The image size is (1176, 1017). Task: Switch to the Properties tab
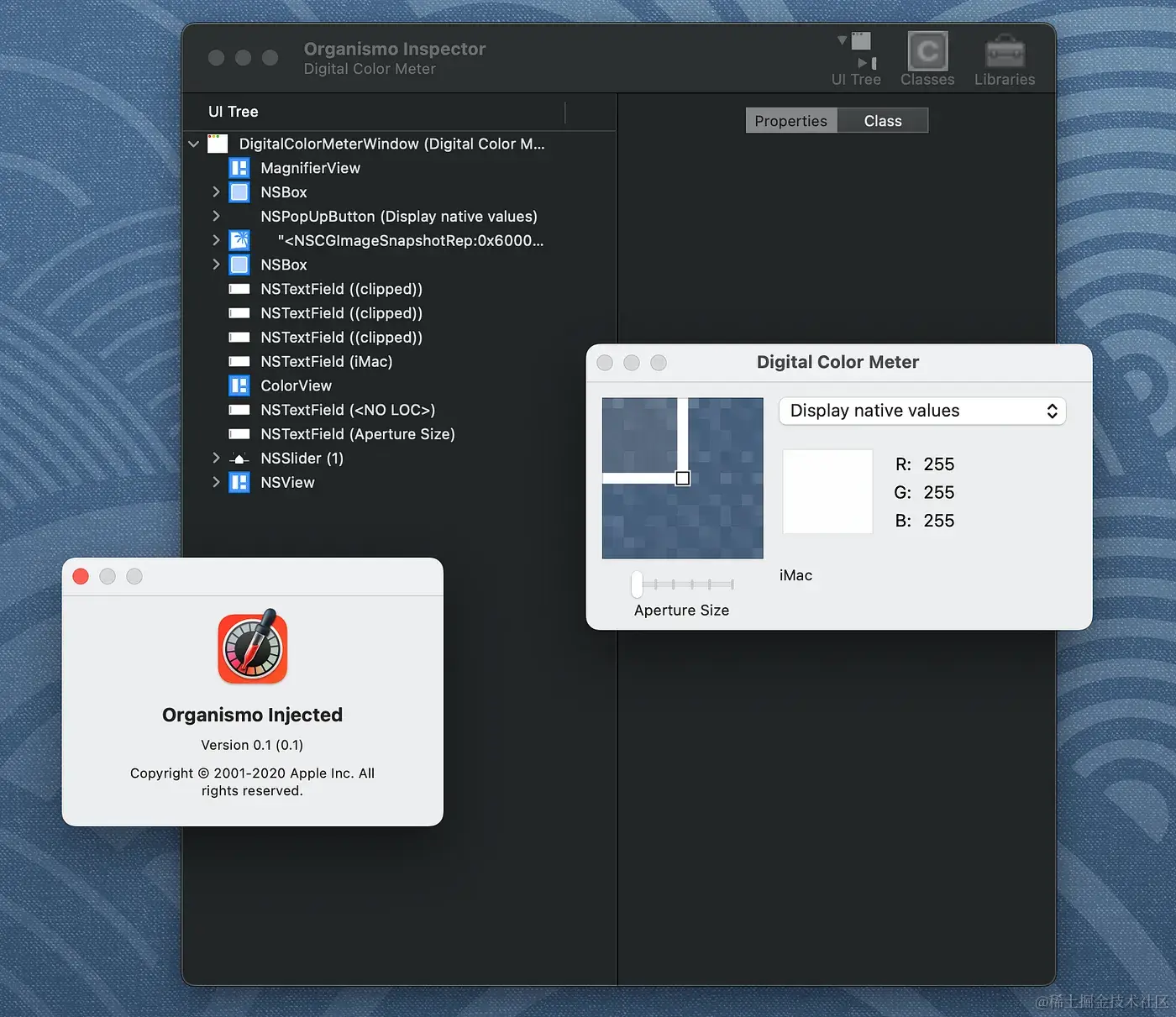(x=791, y=121)
